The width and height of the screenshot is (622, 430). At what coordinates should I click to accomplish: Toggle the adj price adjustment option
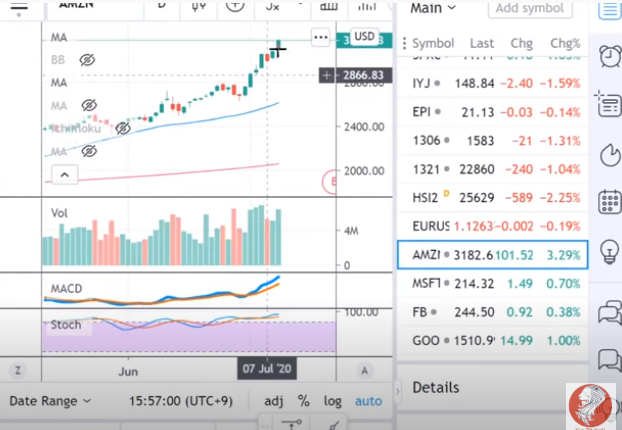point(274,401)
